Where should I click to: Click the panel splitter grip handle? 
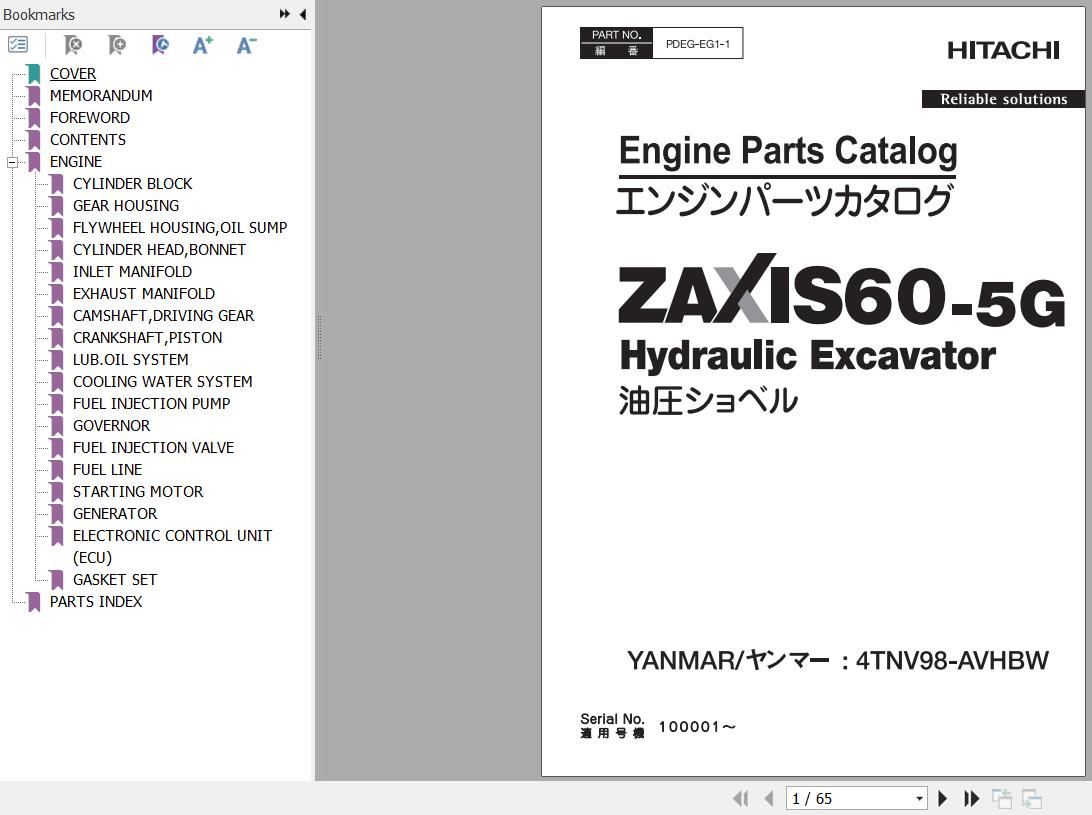319,337
